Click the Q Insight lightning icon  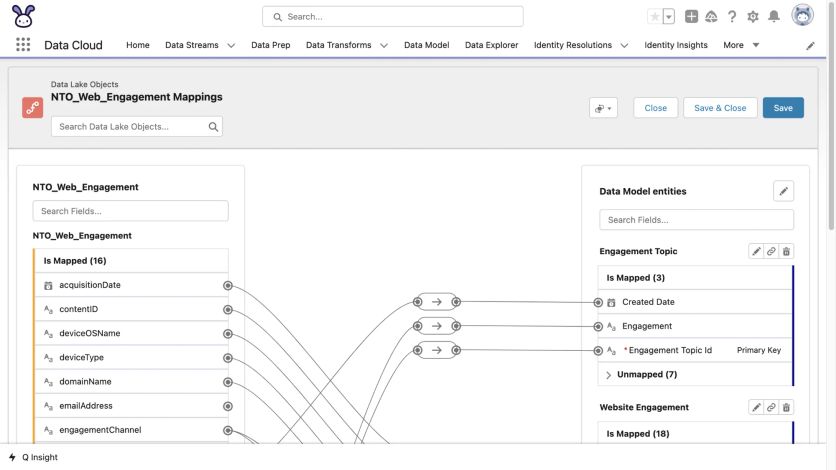click(x=12, y=457)
